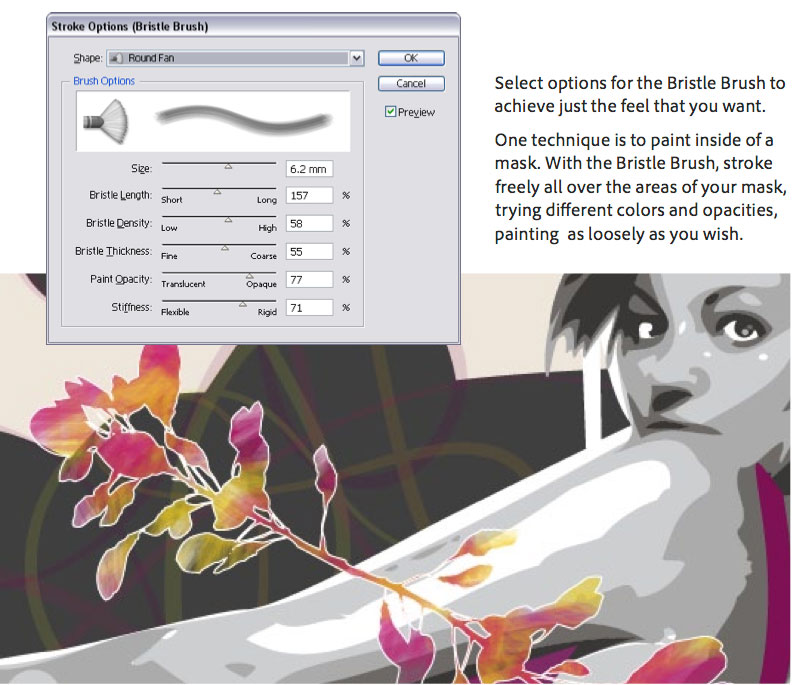Click the Paint Opacity field showing 77

(310, 280)
